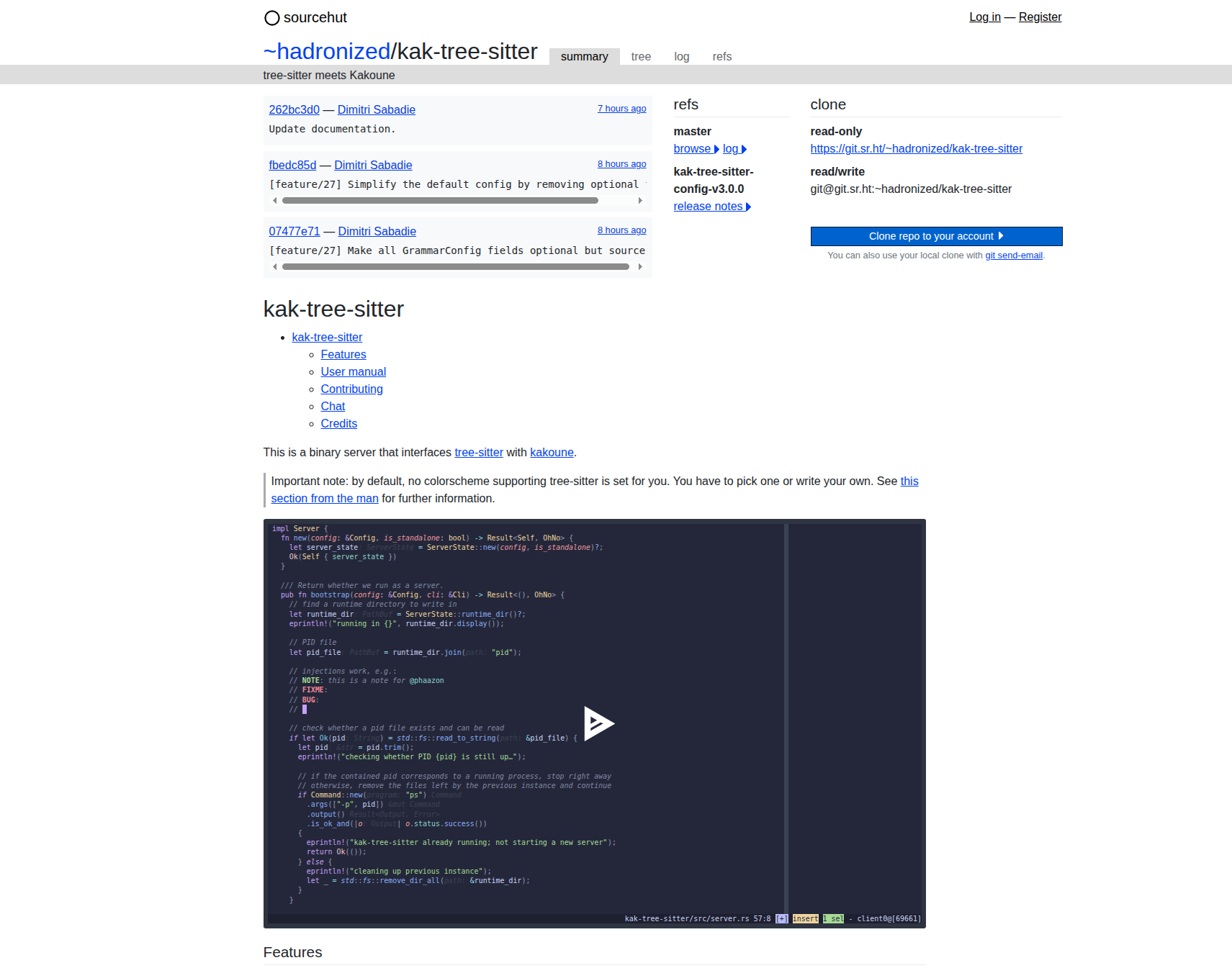1232x968 pixels.
Task: Open the tree-sitter link in description
Action: tap(479, 453)
